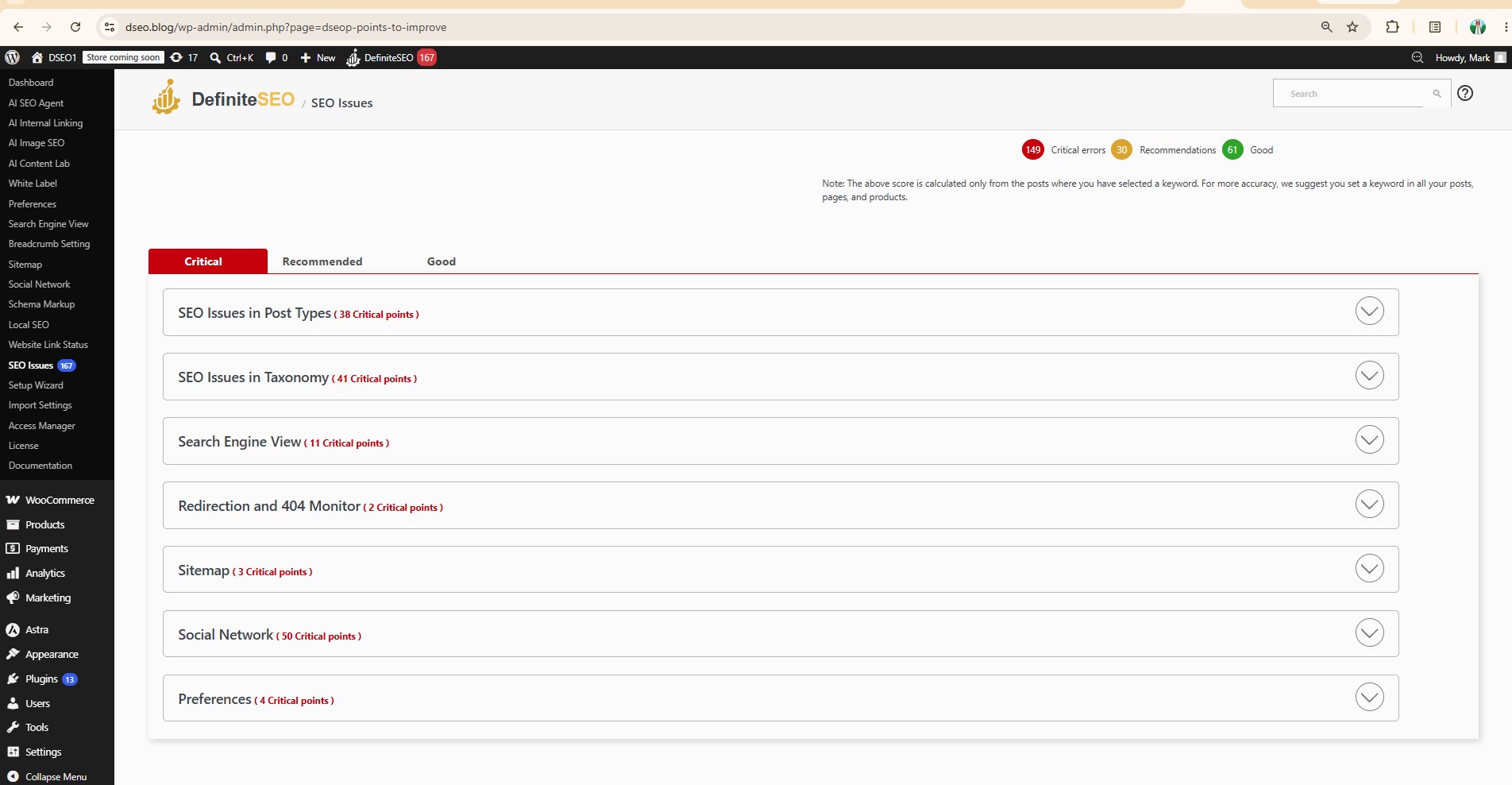The width and height of the screenshot is (1512, 785).
Task: Click the Store coming soon badge
Action: (123, 57)
